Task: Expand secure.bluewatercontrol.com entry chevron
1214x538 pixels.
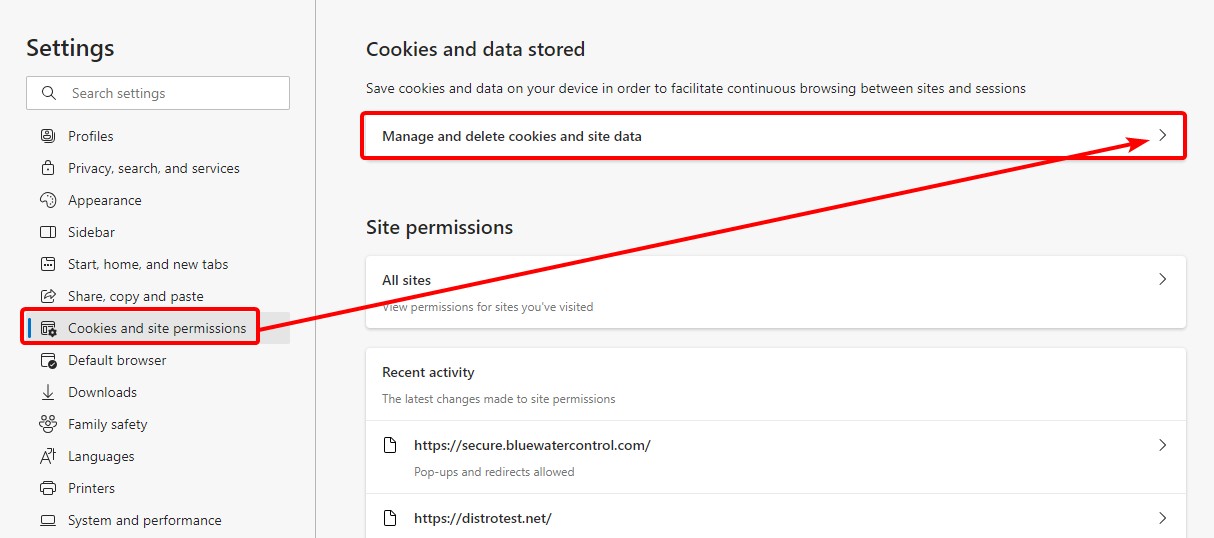Action: (1162, 445)
